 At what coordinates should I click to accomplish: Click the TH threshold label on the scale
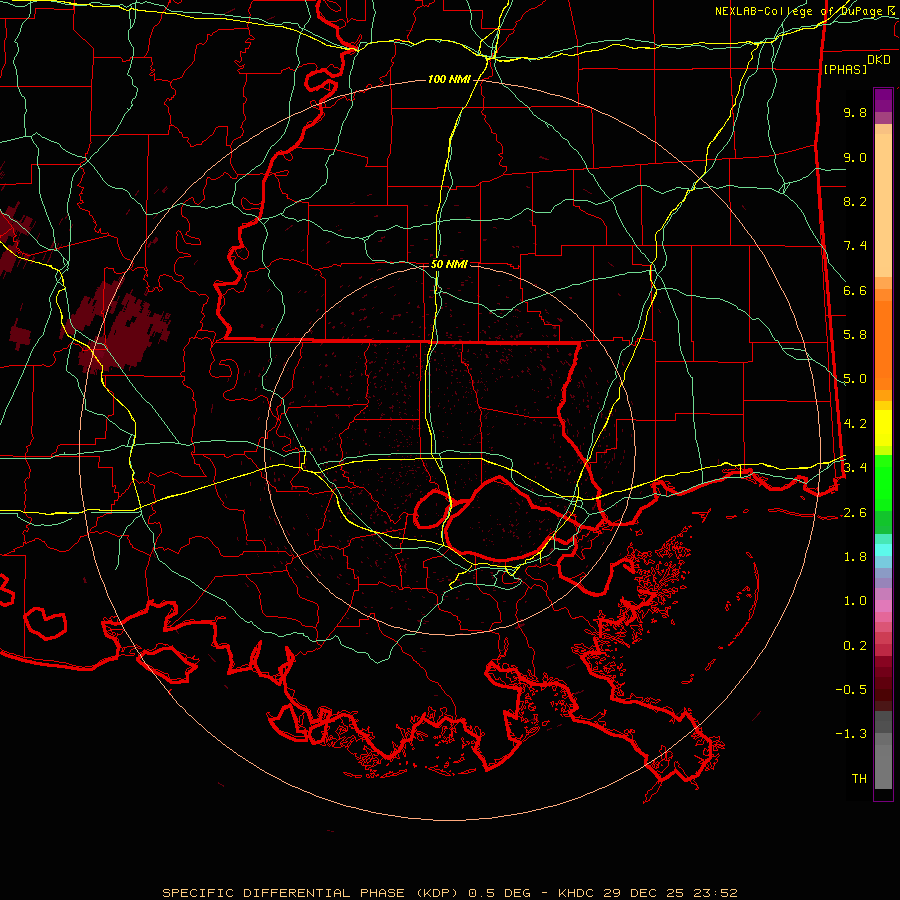[859, 779]
